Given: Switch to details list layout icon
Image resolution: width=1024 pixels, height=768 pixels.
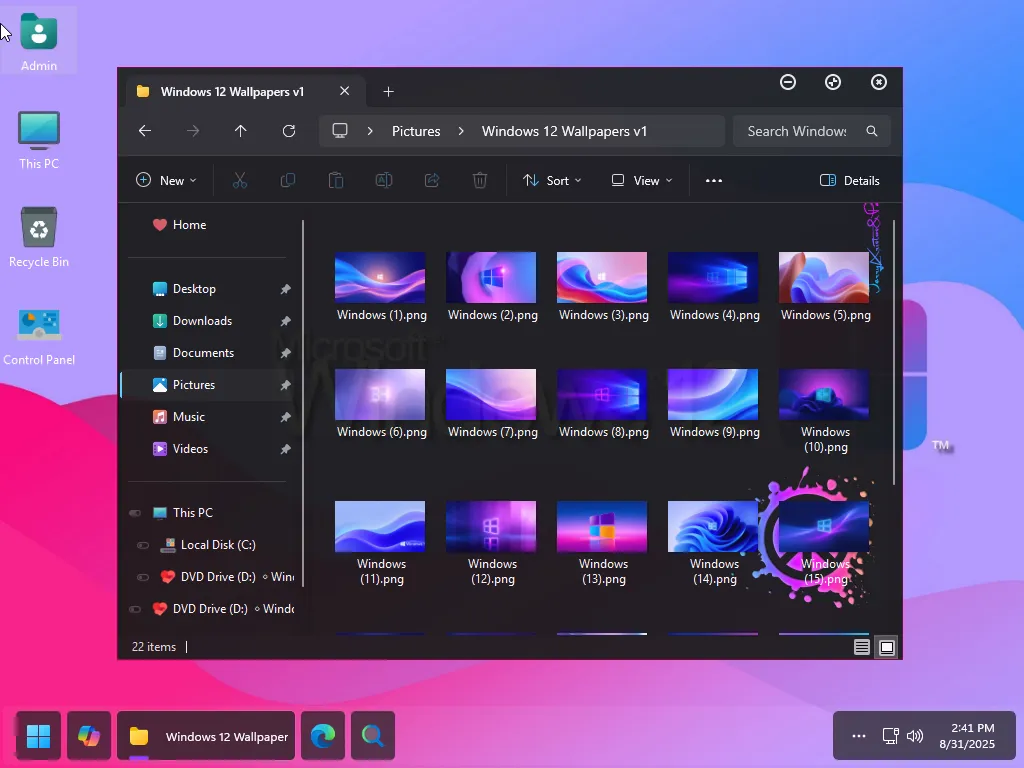Looking at the screenshot, I should pyautogui.click(x=861, y=647).
